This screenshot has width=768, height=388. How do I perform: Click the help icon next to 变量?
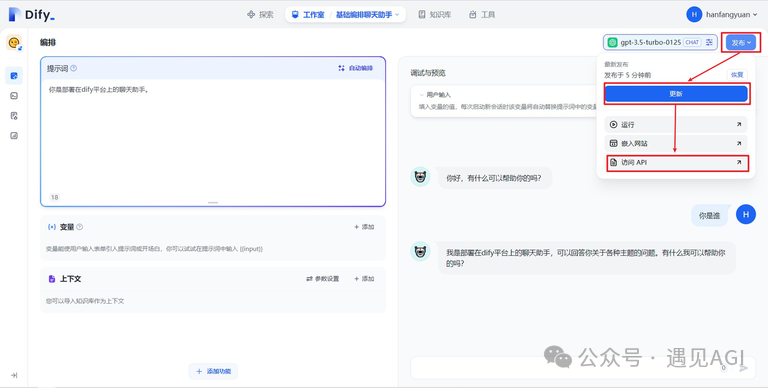coord(79,227)
